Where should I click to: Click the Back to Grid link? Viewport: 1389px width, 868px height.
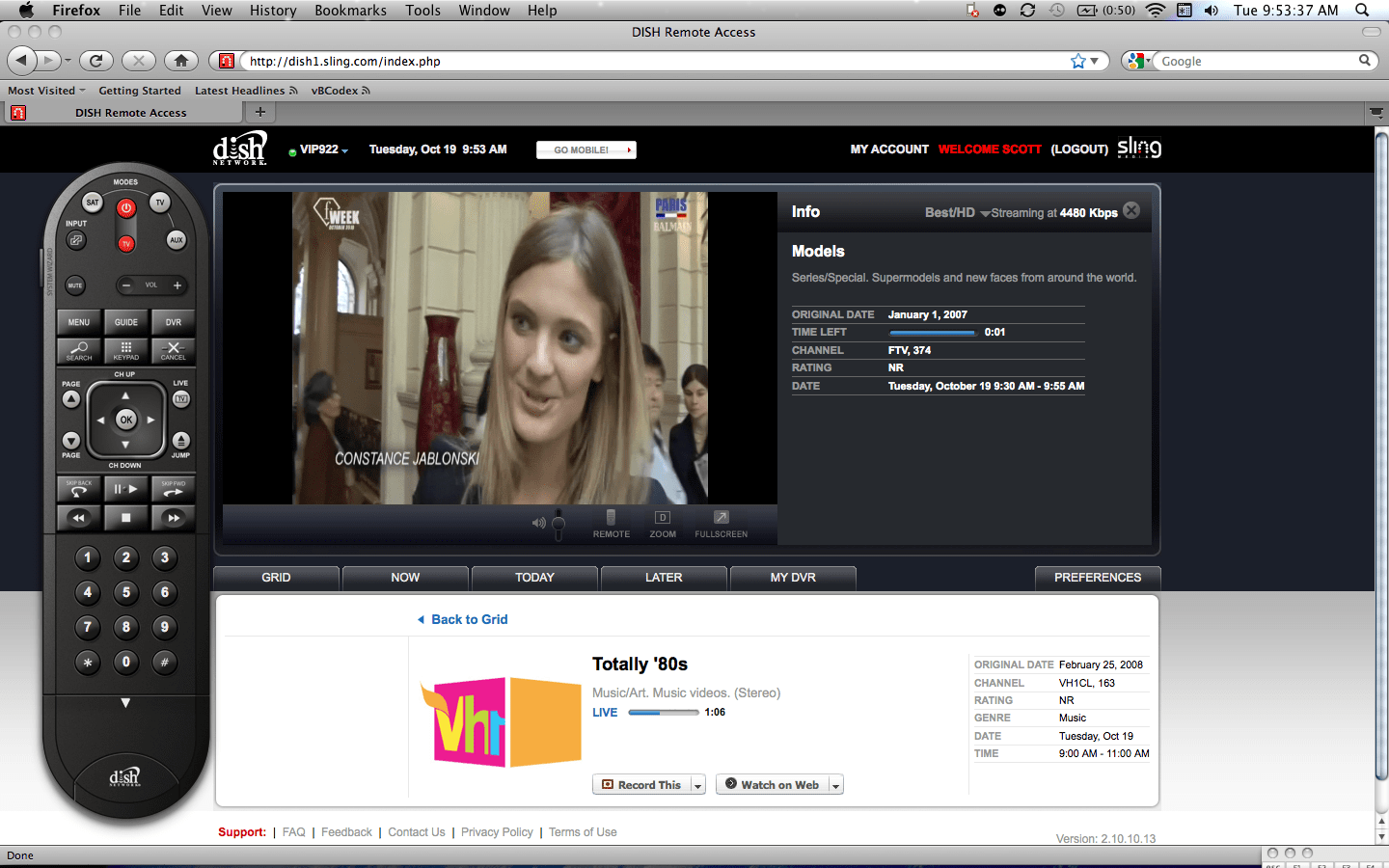pyautogui.click(x=469, y=619)
